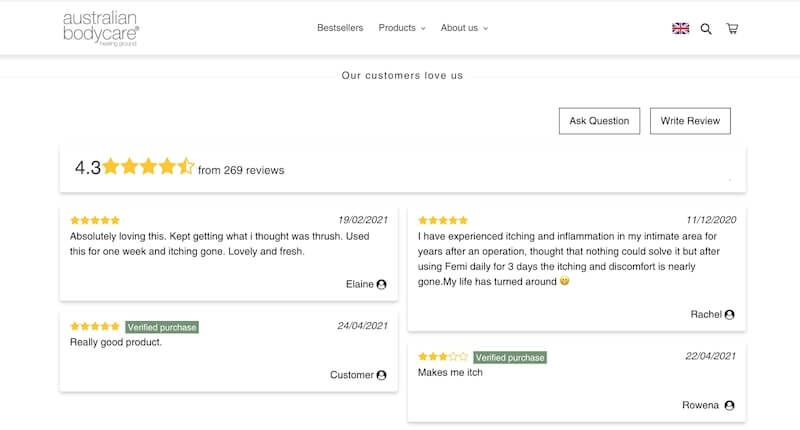Click Rowena's three-star rating
The width and height of the screenshot is (800, 430).
click(443, 356)
